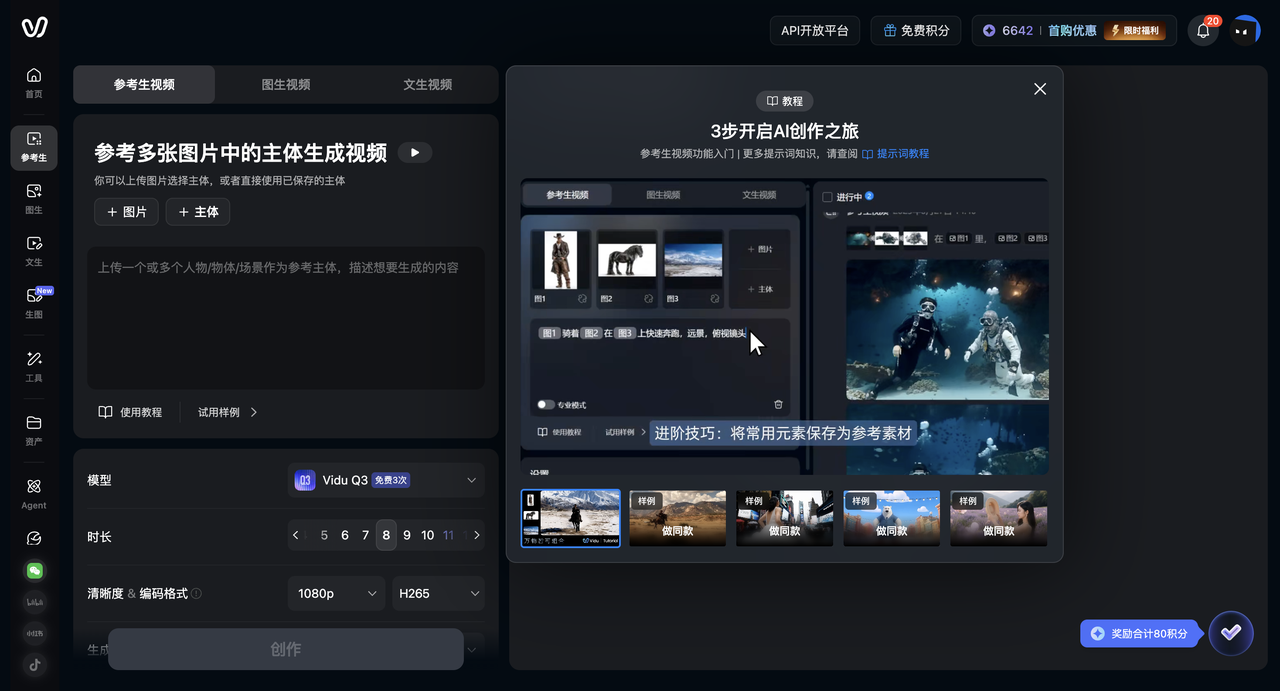Image resolution: width=1280 pixels, height=691 pixels.
Task: Open the Vidu Q3 model dropdown
Action: [x=385, y=480]
